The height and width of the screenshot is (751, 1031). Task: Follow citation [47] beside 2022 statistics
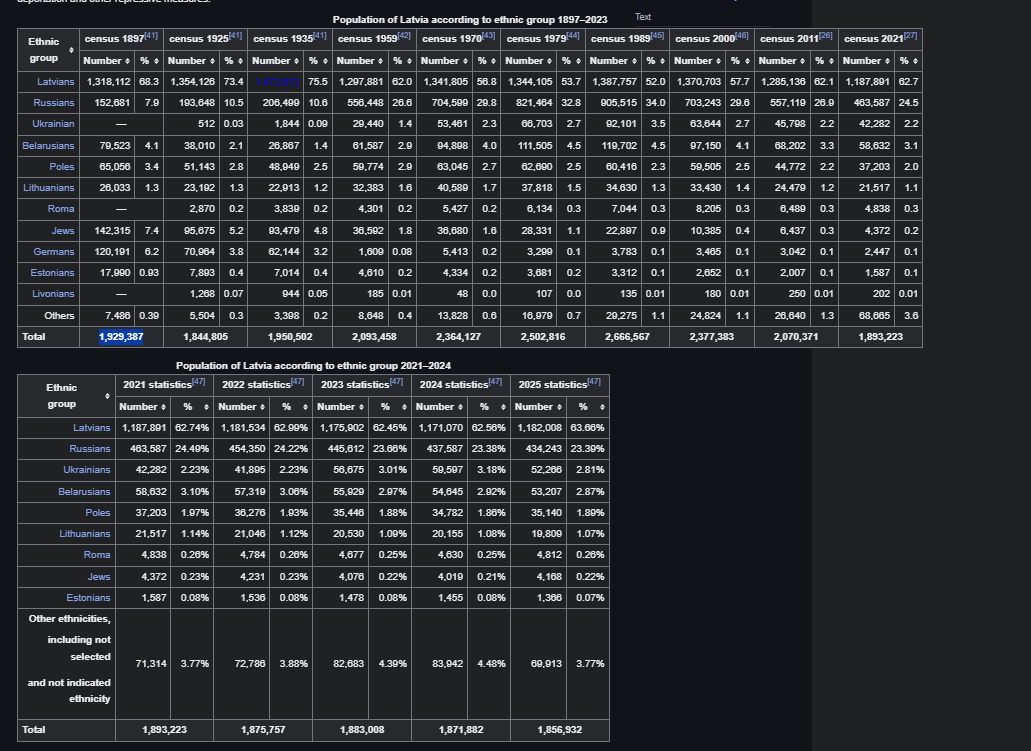click(x=297, y=381)
